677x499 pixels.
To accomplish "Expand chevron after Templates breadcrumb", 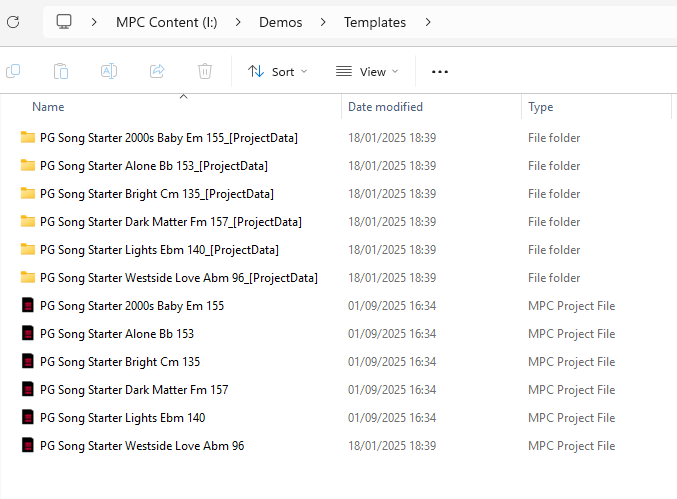I will (428, 22).
